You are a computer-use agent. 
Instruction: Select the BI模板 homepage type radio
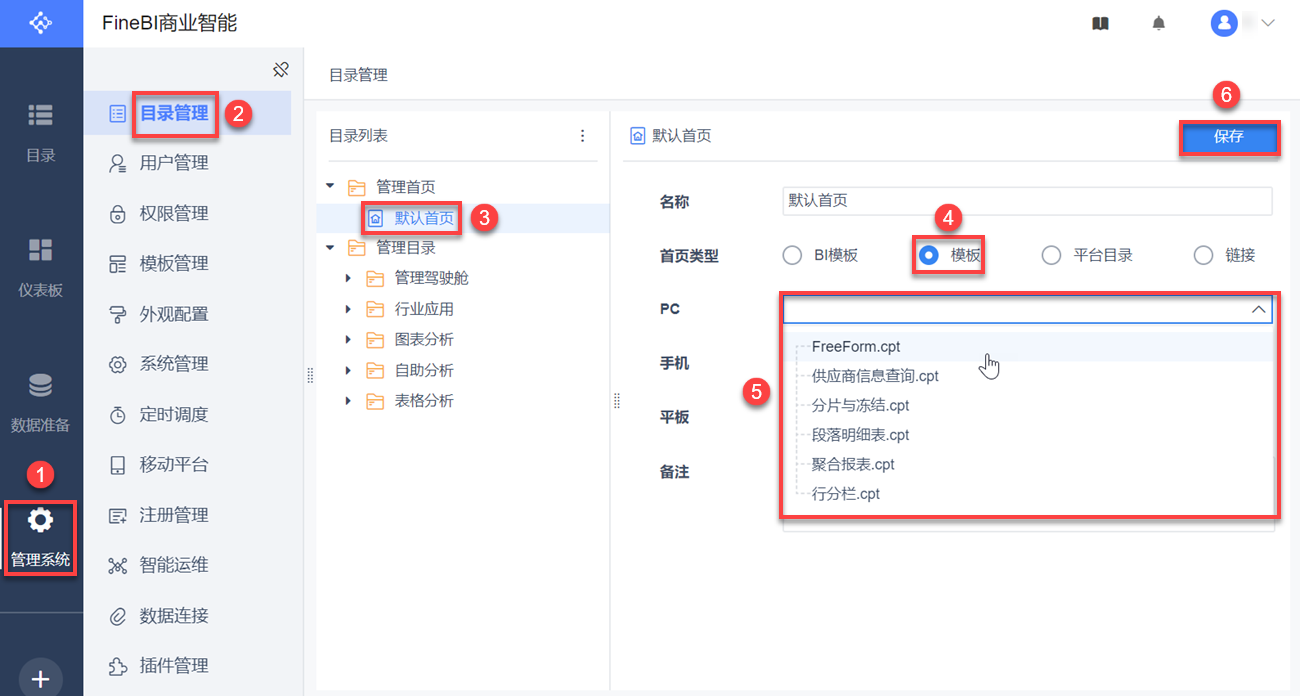point(793,255)
